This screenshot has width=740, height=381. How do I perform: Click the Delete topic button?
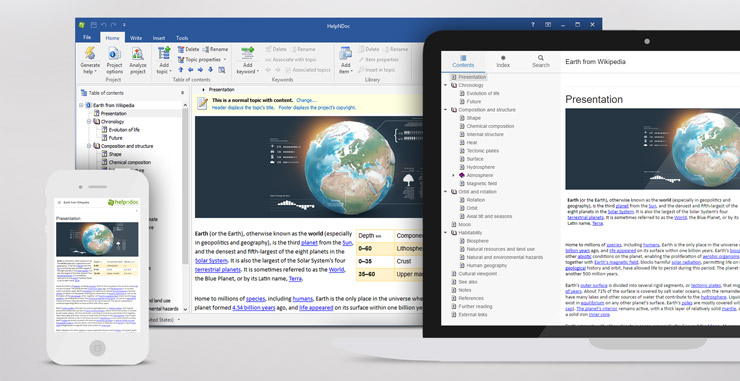pyautogui.click(x=188, y=49)
